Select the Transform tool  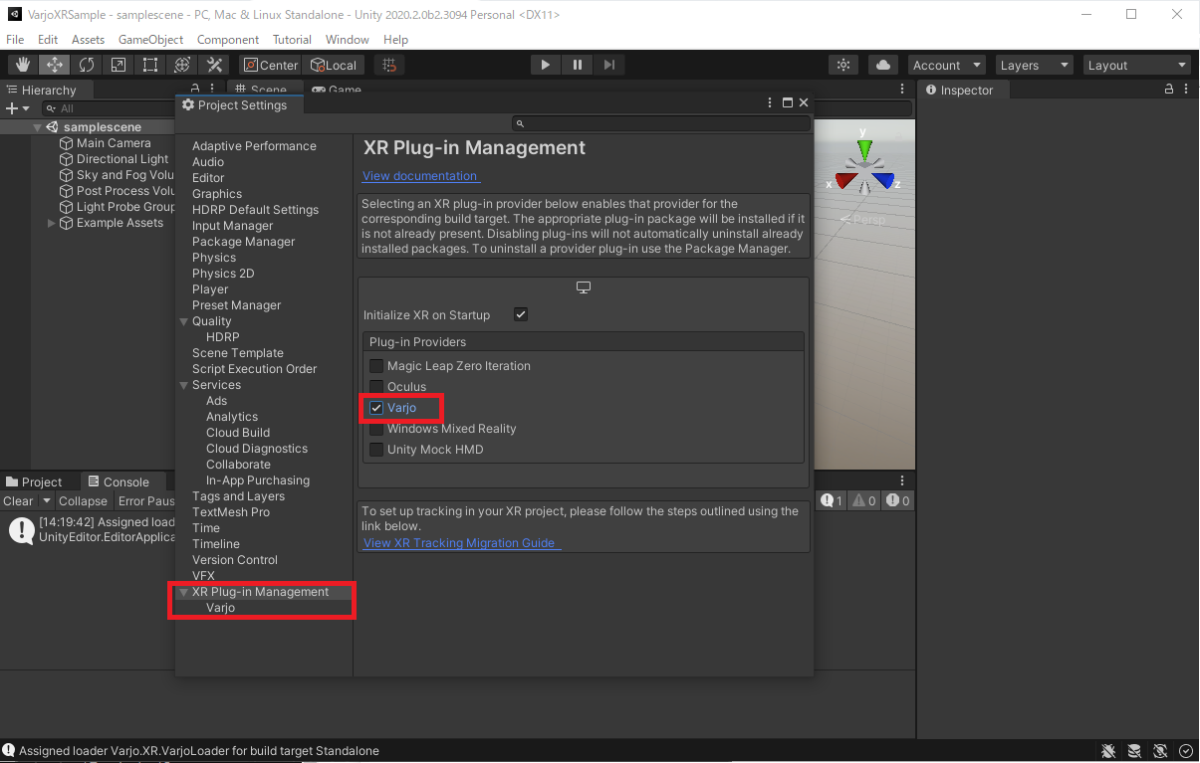pyautogui.click(x=182, y=65)
